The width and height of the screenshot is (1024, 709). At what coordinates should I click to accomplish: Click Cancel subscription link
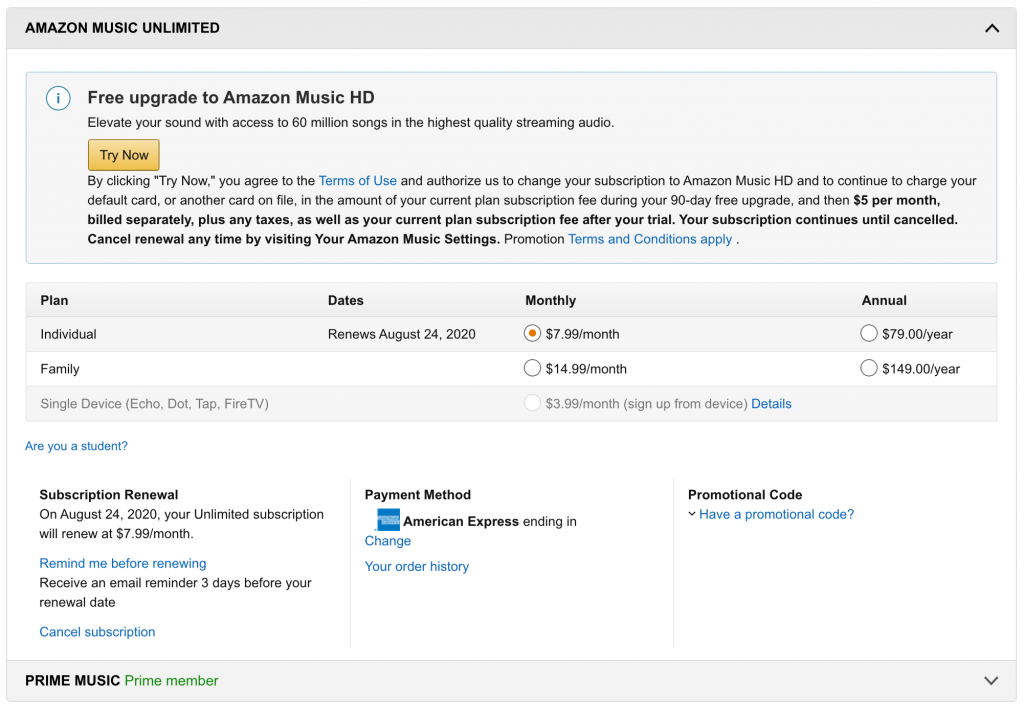pyautogui.click(x=97, y=632)
